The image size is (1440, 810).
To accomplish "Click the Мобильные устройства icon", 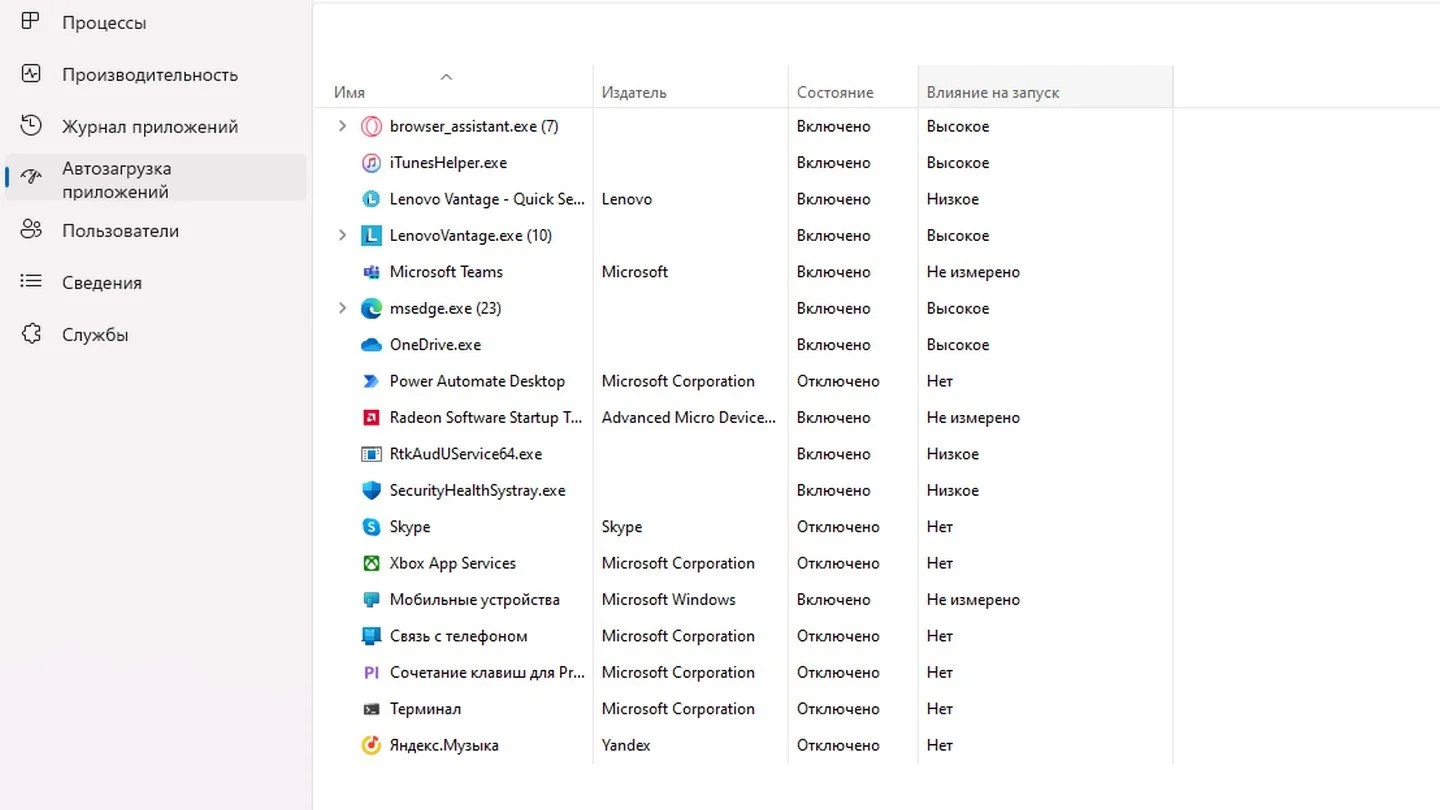I will coord(371,600).
